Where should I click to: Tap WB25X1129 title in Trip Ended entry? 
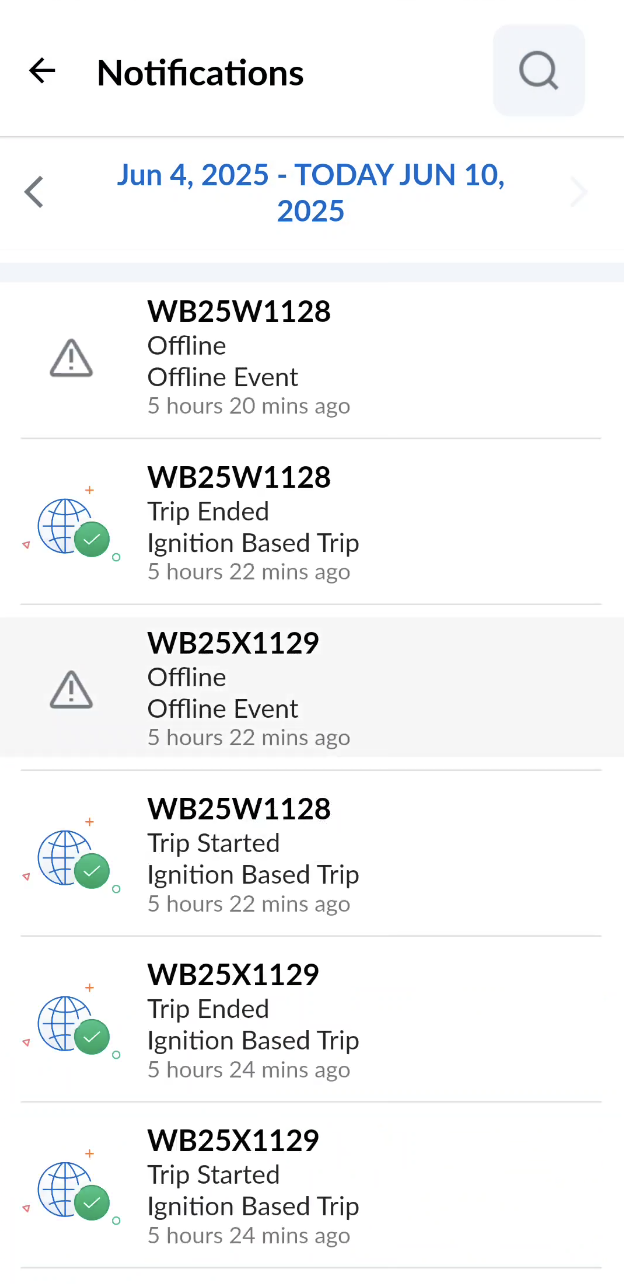(233, 975)
